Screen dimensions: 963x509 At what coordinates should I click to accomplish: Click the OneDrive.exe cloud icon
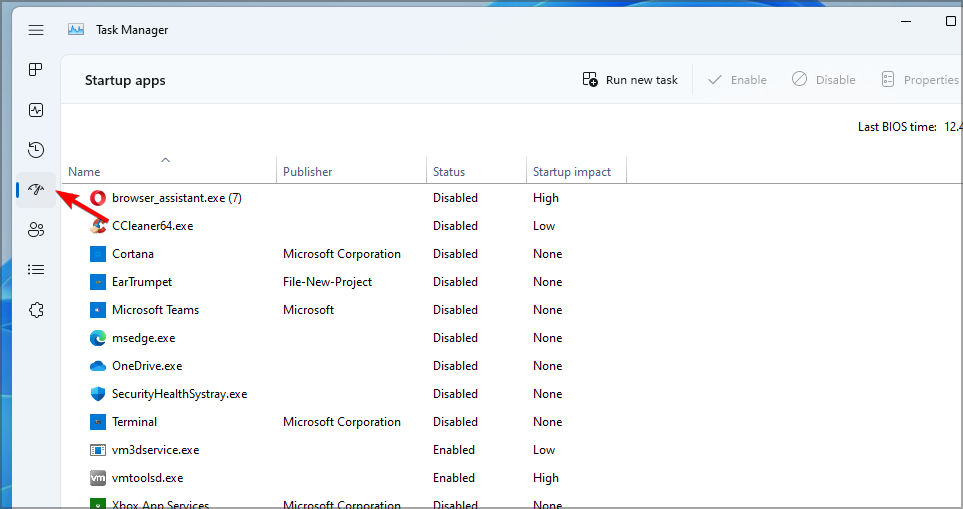point(98,366)
